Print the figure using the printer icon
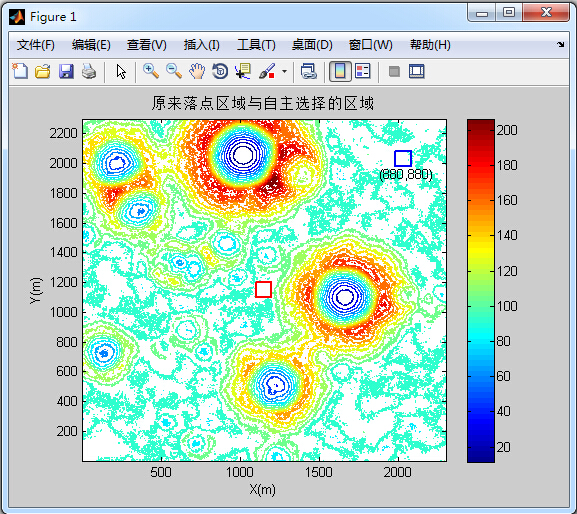 click(x=89, y=71)
